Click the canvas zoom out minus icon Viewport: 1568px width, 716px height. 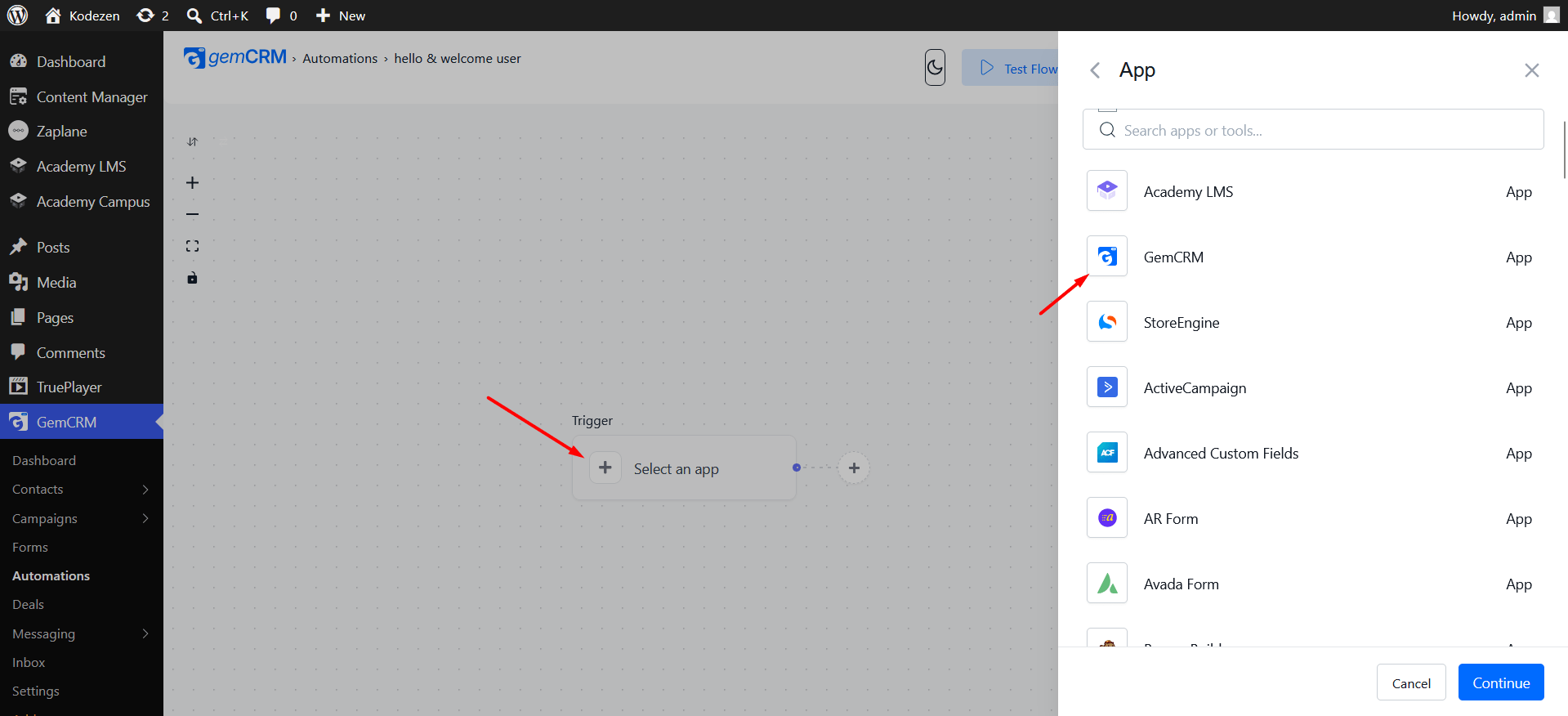(x=192, y=214)
